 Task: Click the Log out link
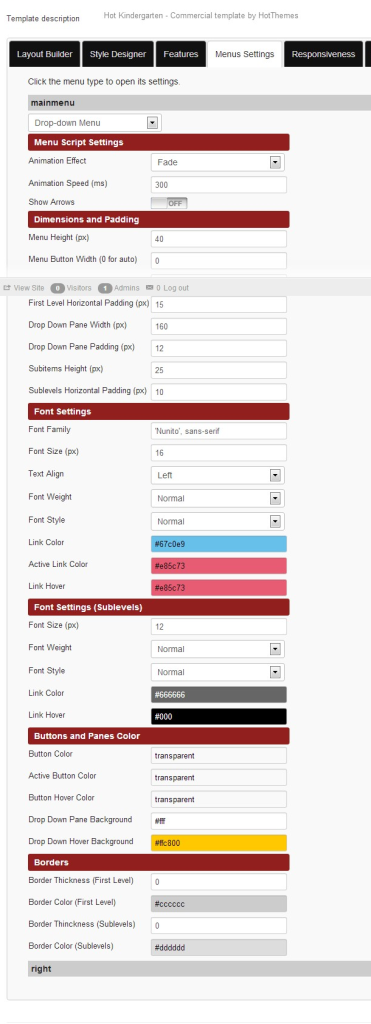click(x=176, y=288)
